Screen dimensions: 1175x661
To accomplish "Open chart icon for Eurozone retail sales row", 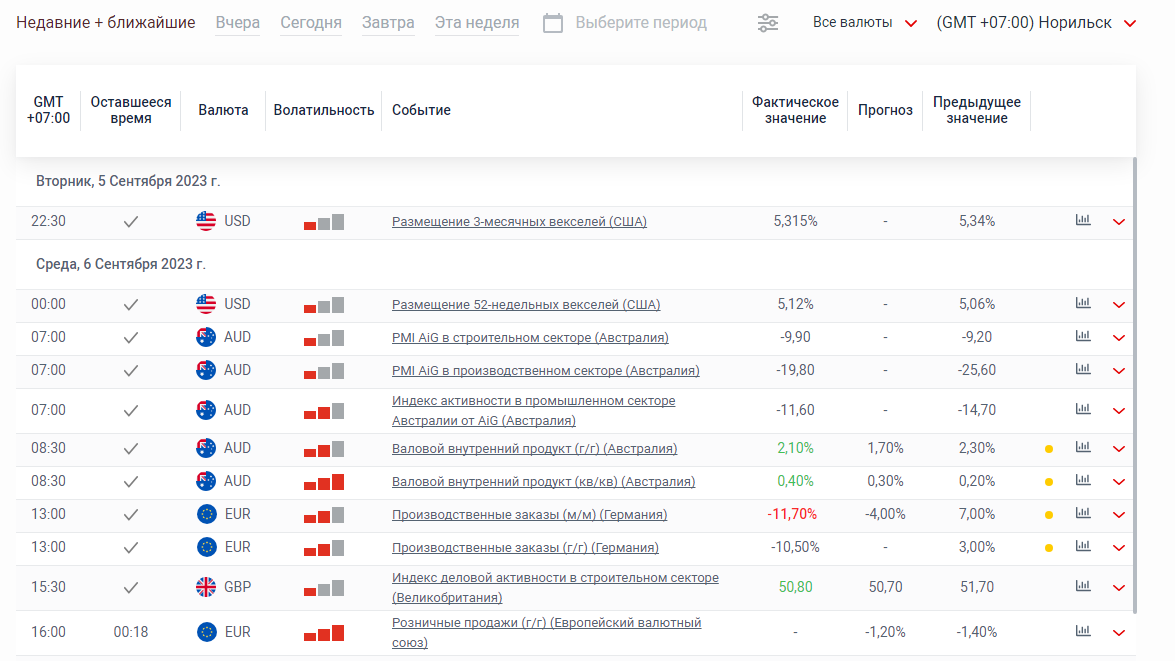I will (x=1083, y=631).
